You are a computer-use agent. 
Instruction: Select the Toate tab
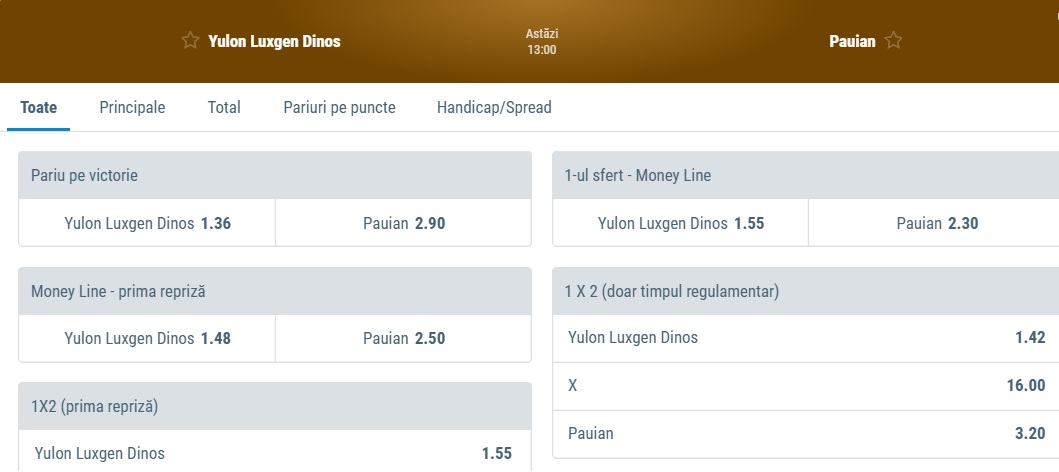(38, 108)
